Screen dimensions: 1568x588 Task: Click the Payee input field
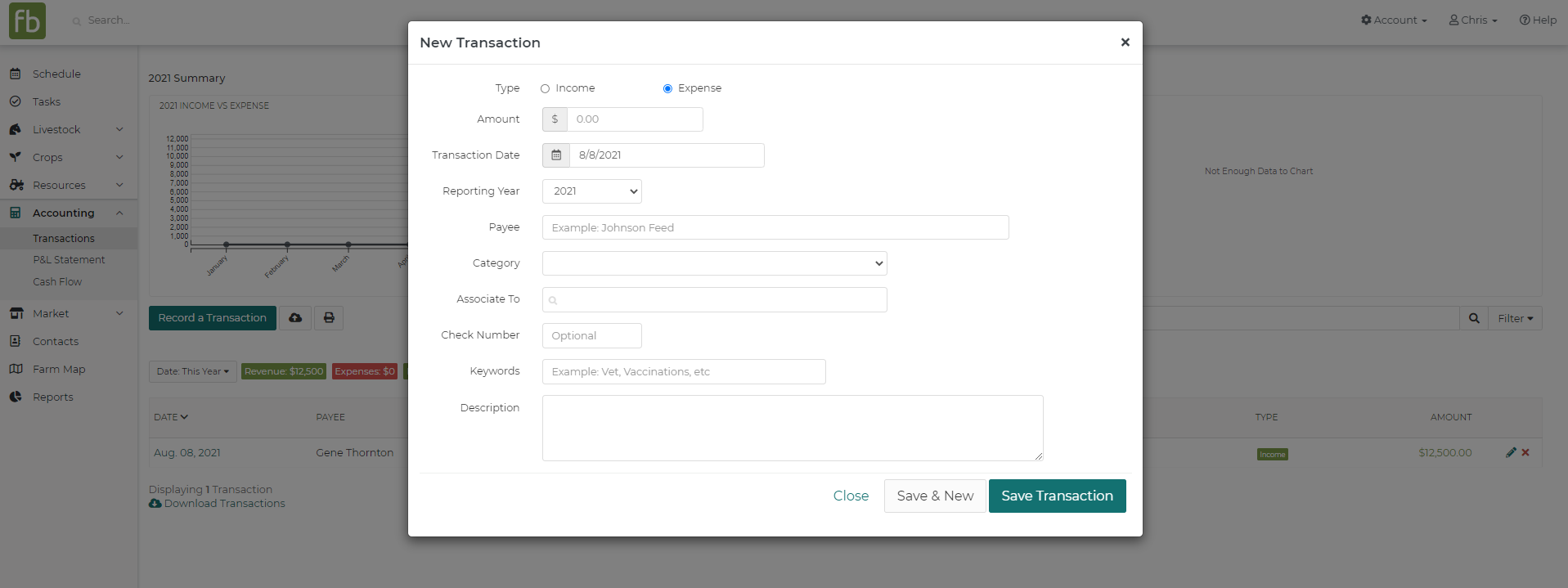[x=775, y=227]
